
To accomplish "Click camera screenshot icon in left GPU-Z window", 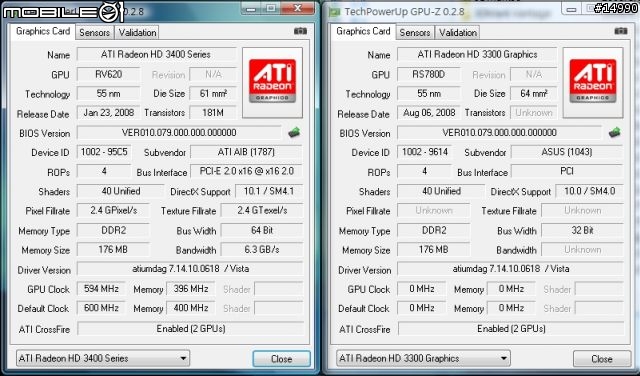I will point(300,31).
